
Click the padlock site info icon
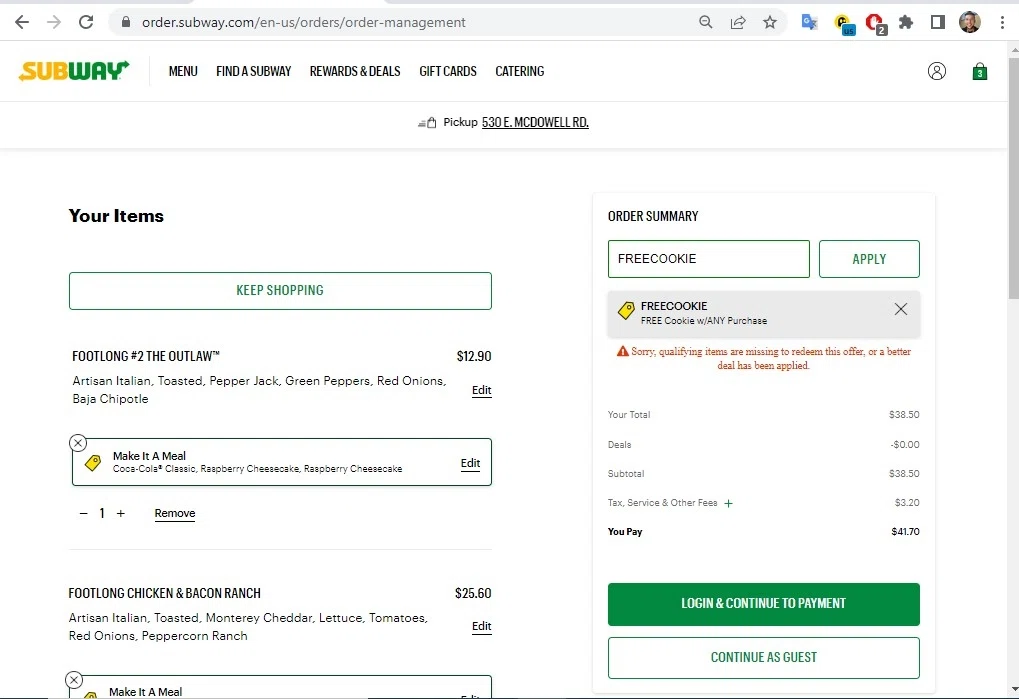pos(126,22)
